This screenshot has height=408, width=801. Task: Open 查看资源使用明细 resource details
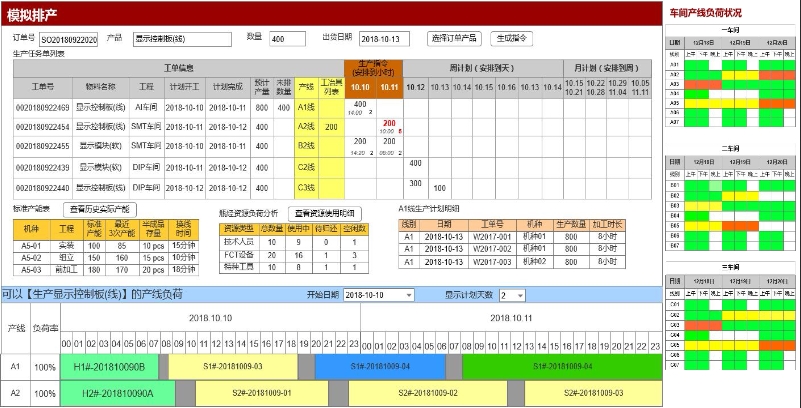click(x=324, y=213)
